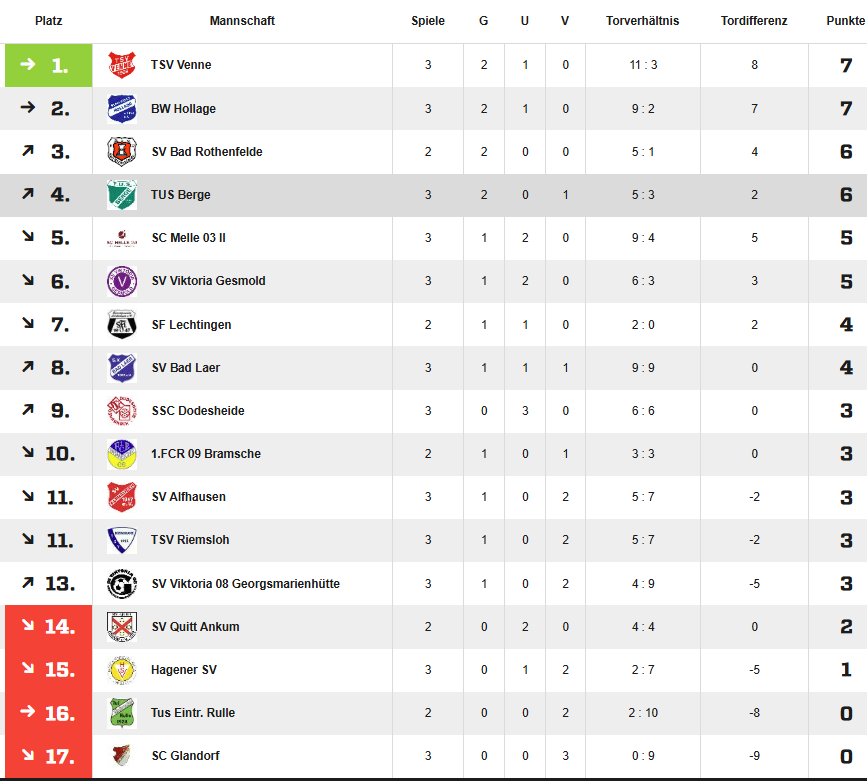Image resolution: width=867 pixels, height=781 pixels.
Task: Sort by the Tordifferenz column header
Action: point(754,21)
